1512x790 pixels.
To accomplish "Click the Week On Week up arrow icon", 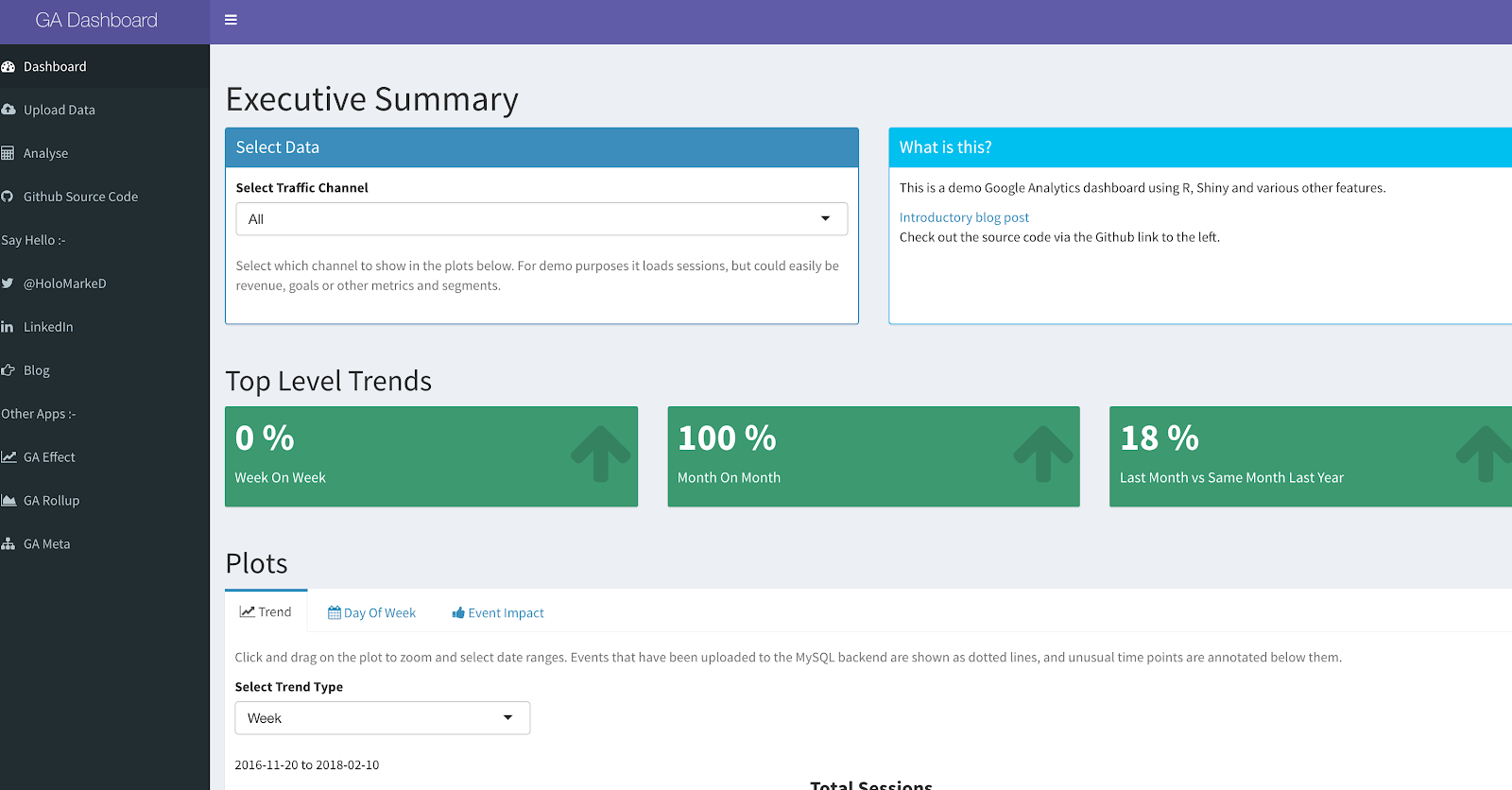I will tap(601, 455).
